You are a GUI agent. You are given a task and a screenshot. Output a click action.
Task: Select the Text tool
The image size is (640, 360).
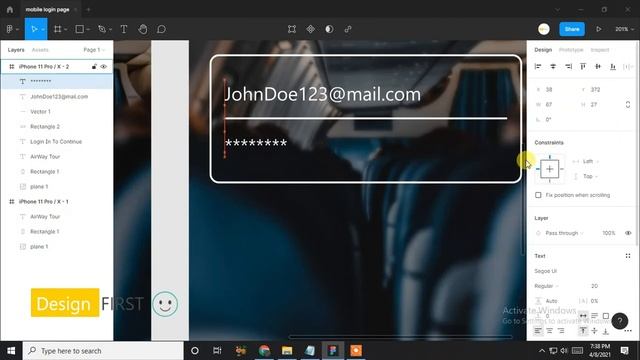[124, 29]
